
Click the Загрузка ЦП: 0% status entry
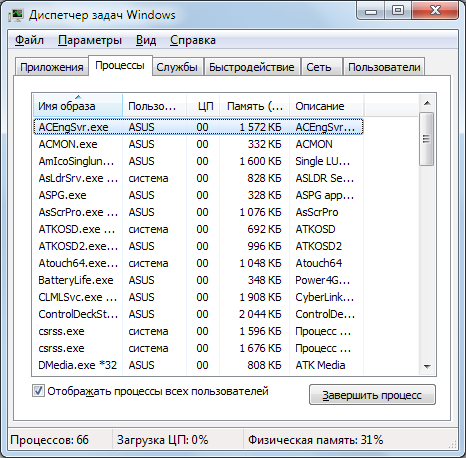coord(162,440)
